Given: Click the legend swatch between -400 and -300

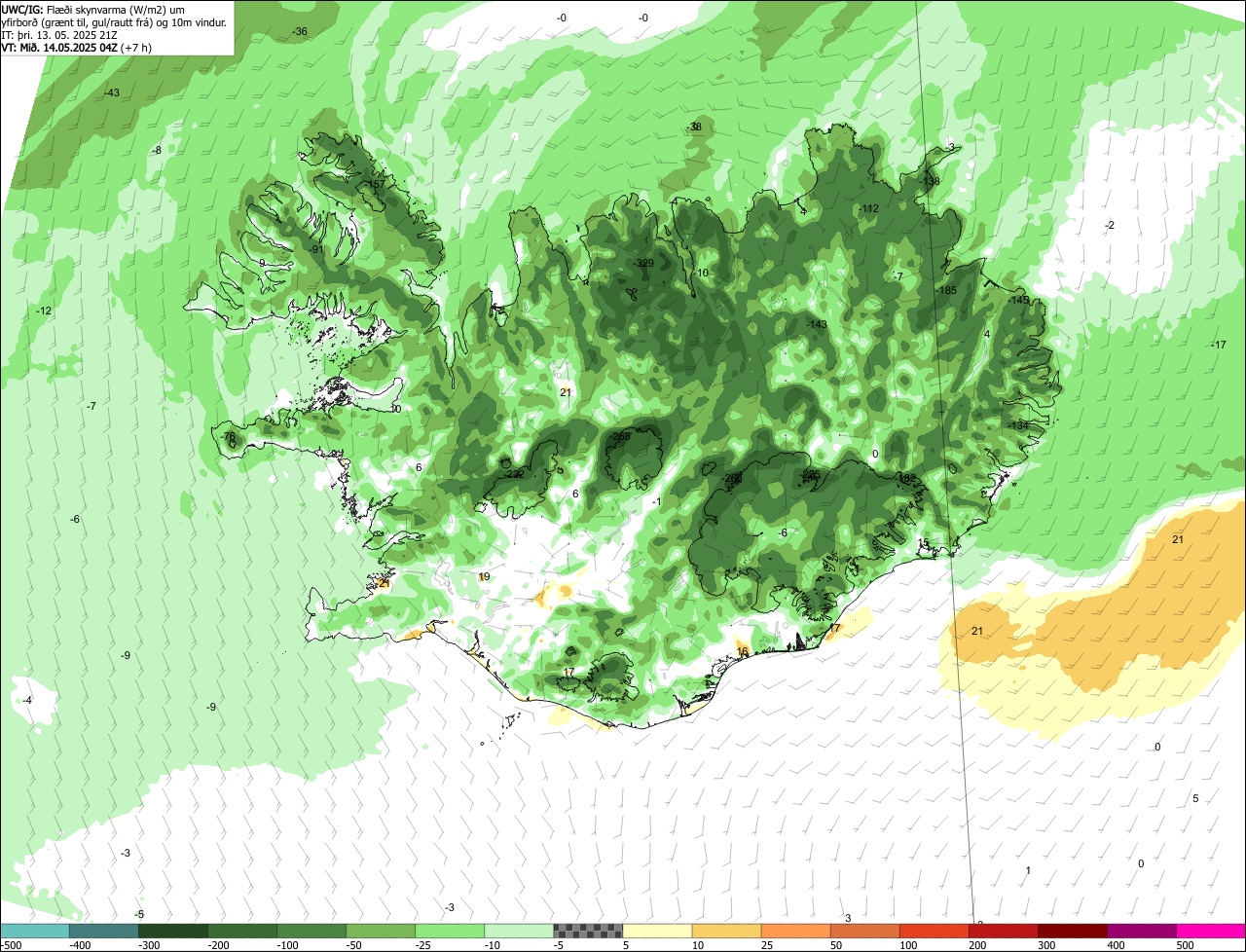Looking at the screenshot, I should 104,931.
